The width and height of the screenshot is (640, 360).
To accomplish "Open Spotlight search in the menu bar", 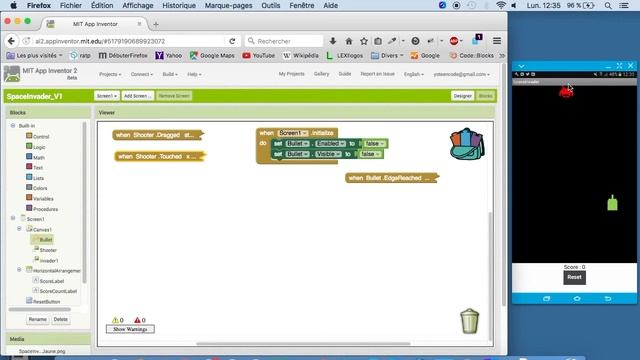I will click(608, 5).
